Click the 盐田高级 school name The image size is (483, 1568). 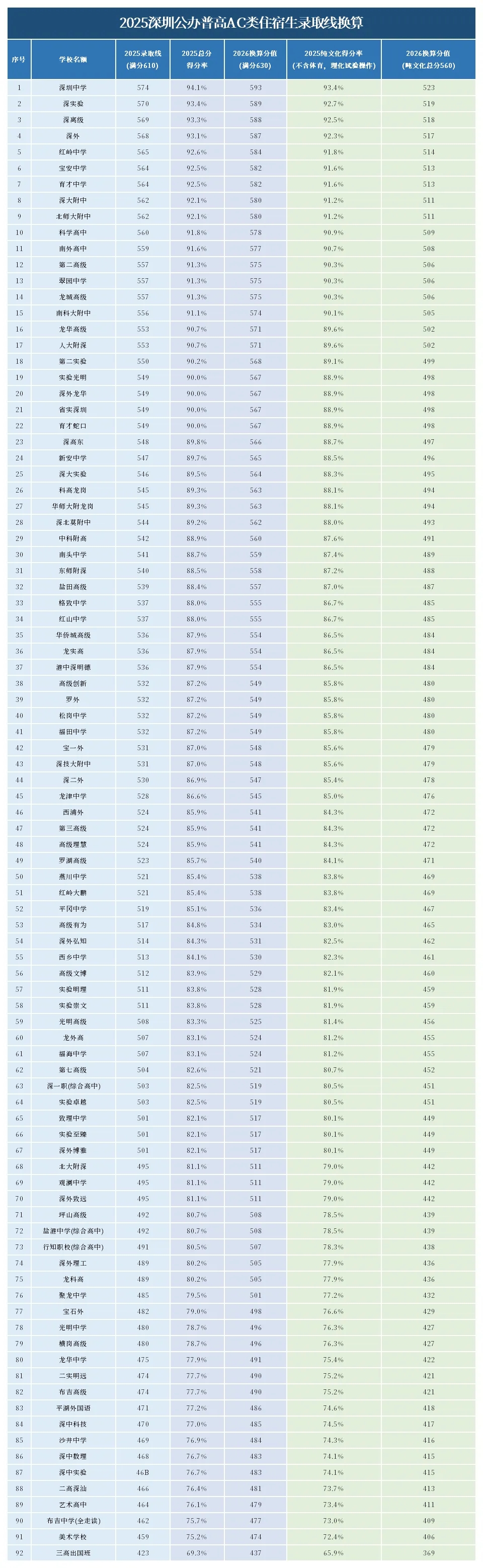(73, 587)
